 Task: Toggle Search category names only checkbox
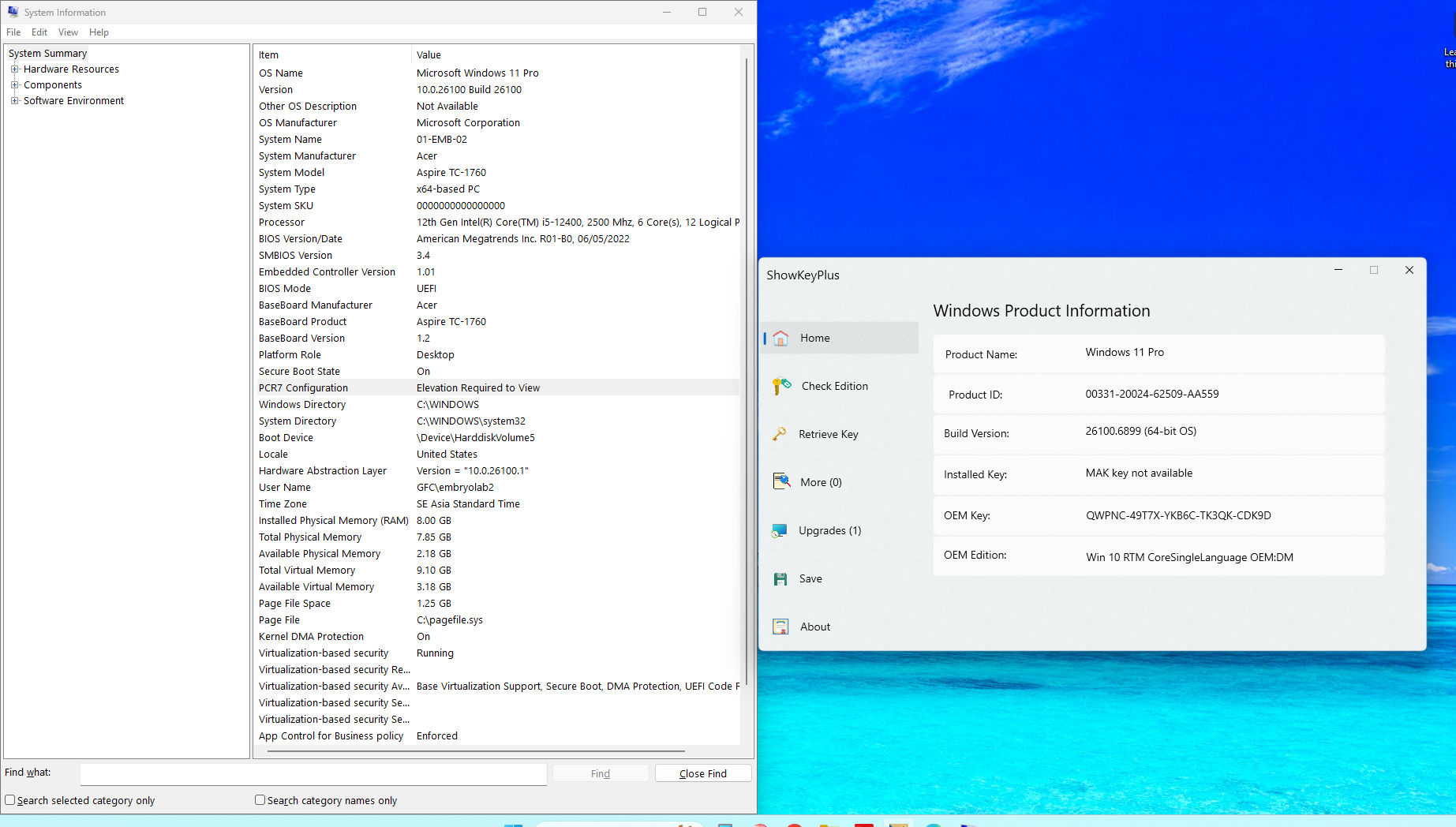pyautogui.click(x=260, y=800)
